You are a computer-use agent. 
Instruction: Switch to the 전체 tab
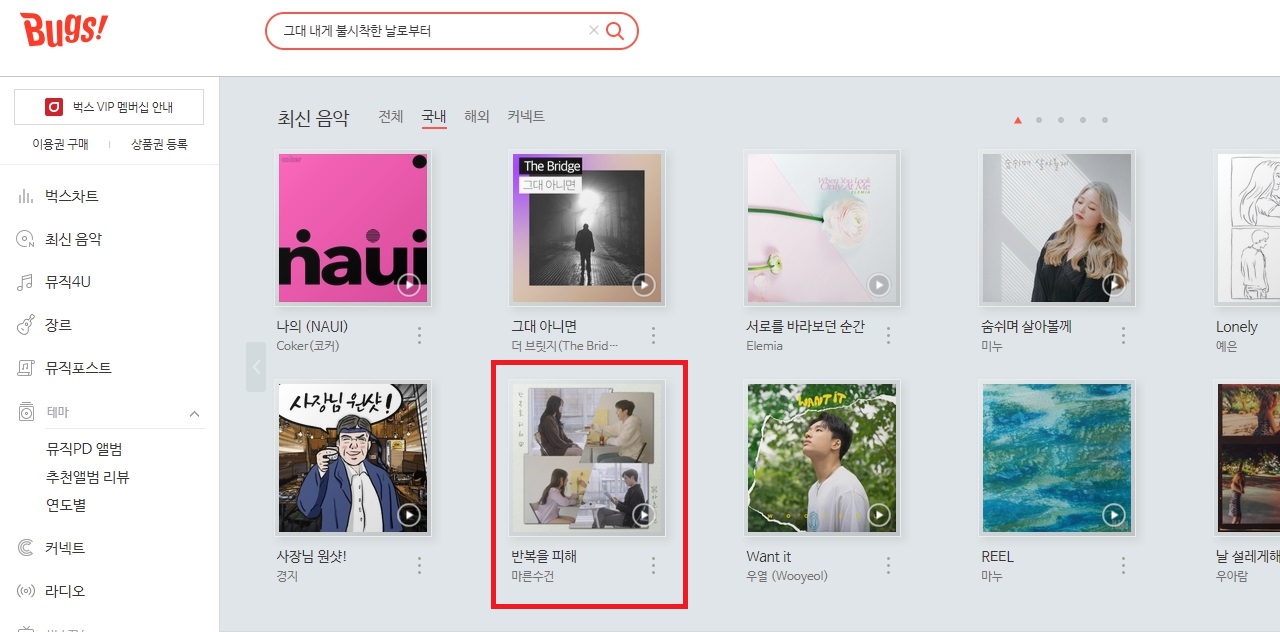(391, 116)
